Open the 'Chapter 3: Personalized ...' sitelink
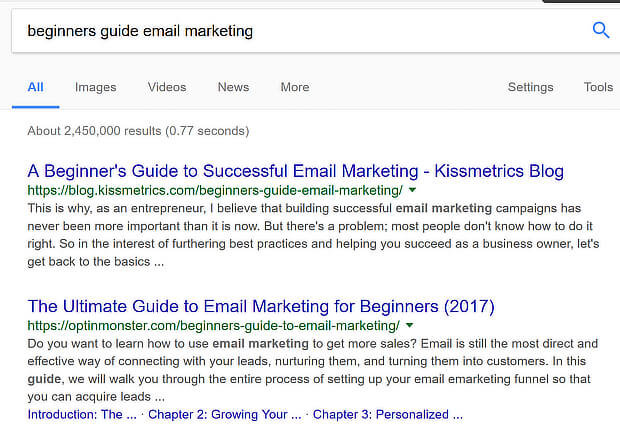 click(388, 414)
